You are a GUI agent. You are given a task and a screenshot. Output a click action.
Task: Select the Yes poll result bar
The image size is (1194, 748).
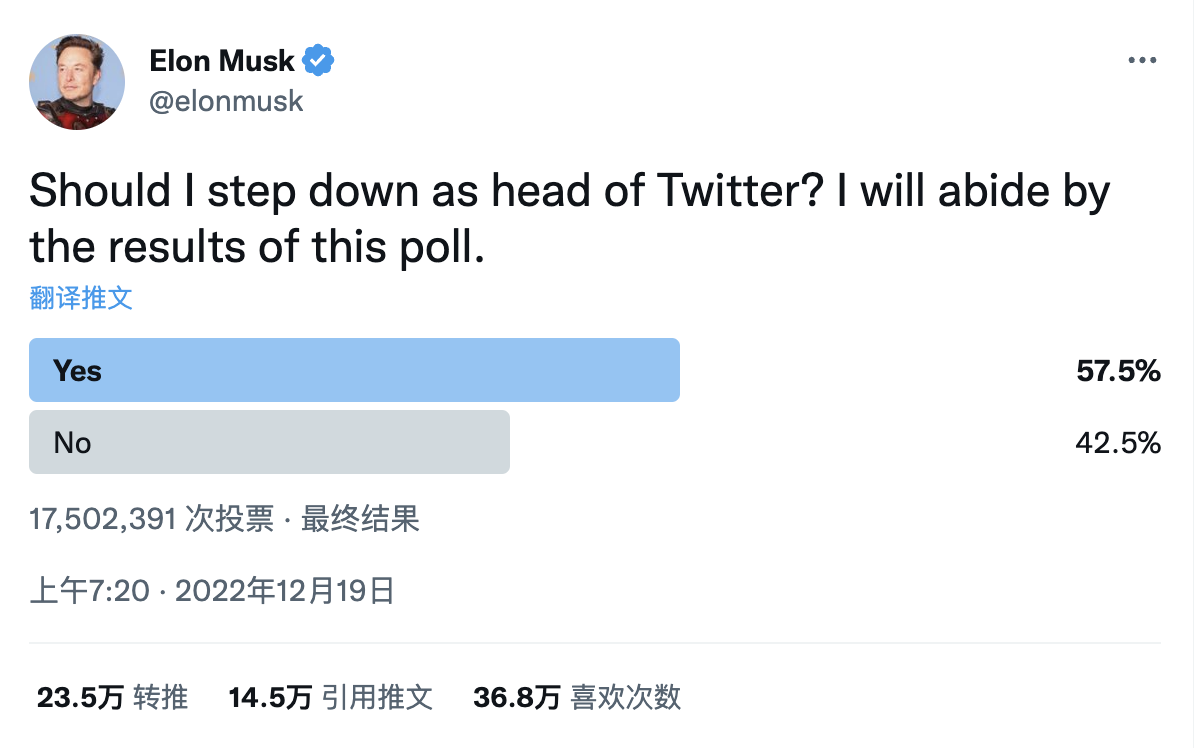[x=354, y=370]
